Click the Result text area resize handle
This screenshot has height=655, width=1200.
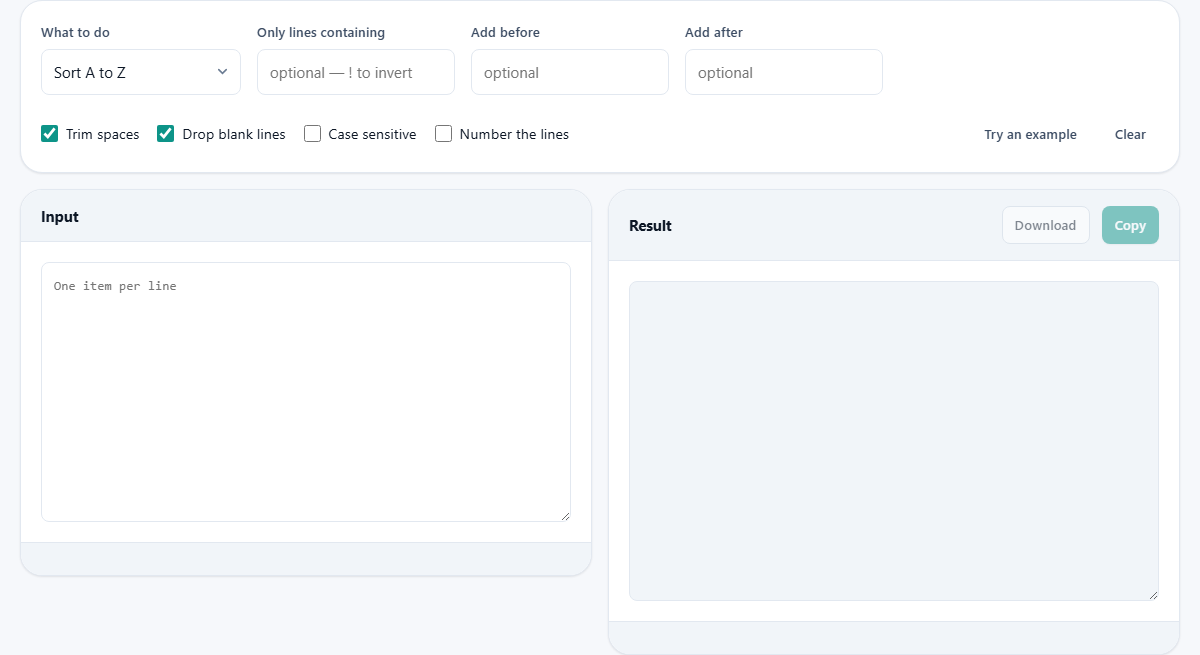(x=1153, y=595)
